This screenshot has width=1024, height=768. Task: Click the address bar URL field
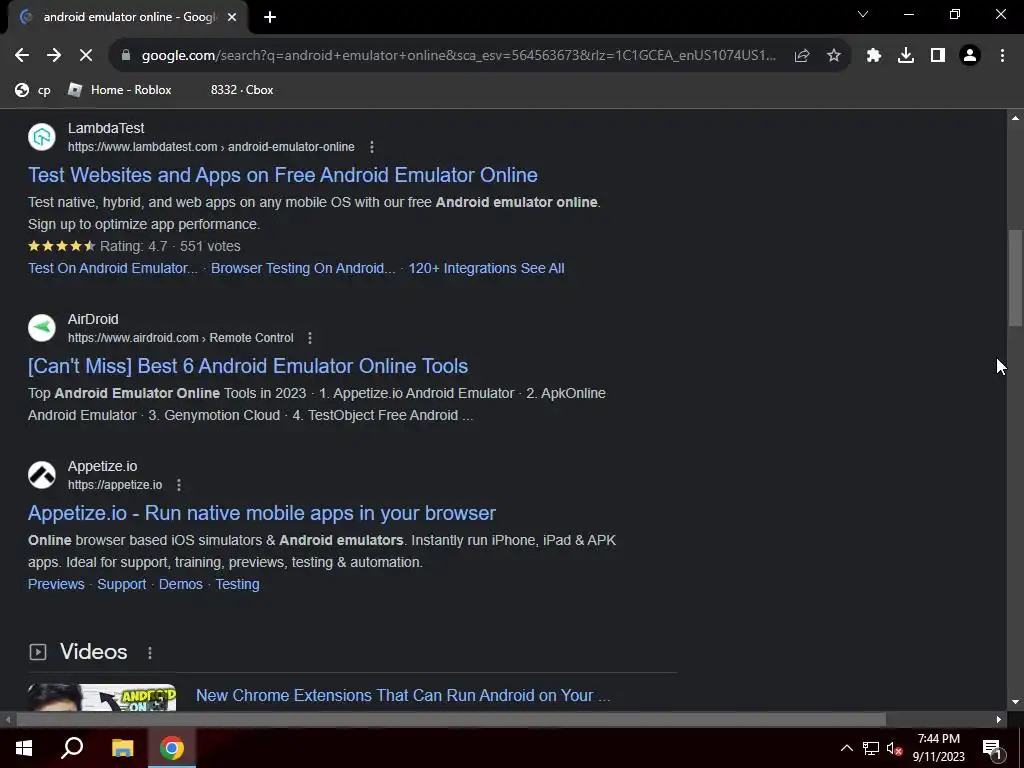click(x=457, y=56)
